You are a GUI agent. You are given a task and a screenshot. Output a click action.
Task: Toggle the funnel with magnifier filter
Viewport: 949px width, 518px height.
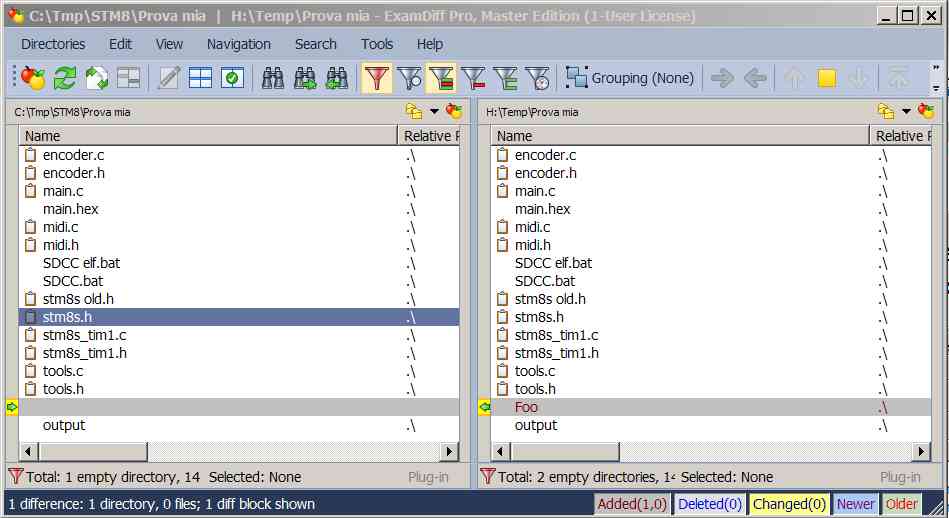tap(410, 78)
